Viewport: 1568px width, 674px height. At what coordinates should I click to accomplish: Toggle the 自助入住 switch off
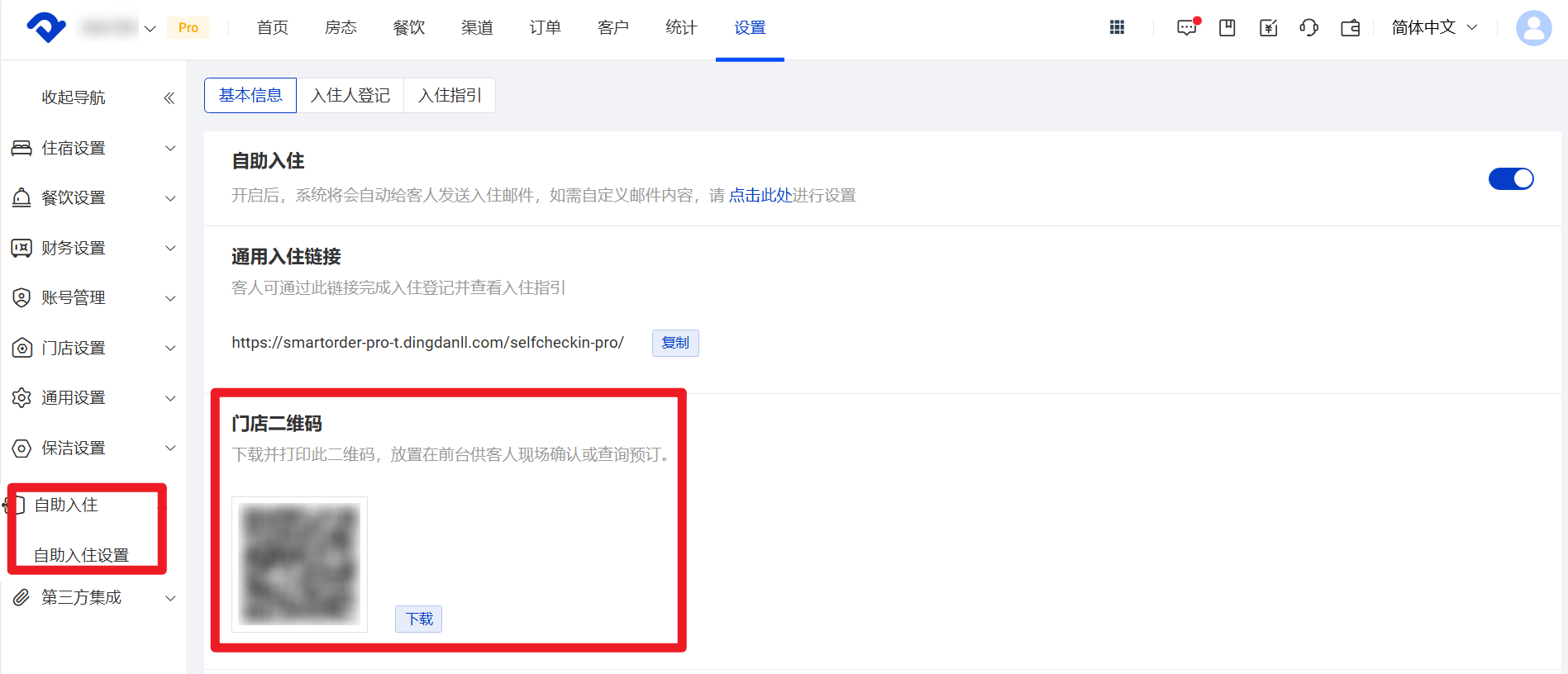(x=1510, y=178)
